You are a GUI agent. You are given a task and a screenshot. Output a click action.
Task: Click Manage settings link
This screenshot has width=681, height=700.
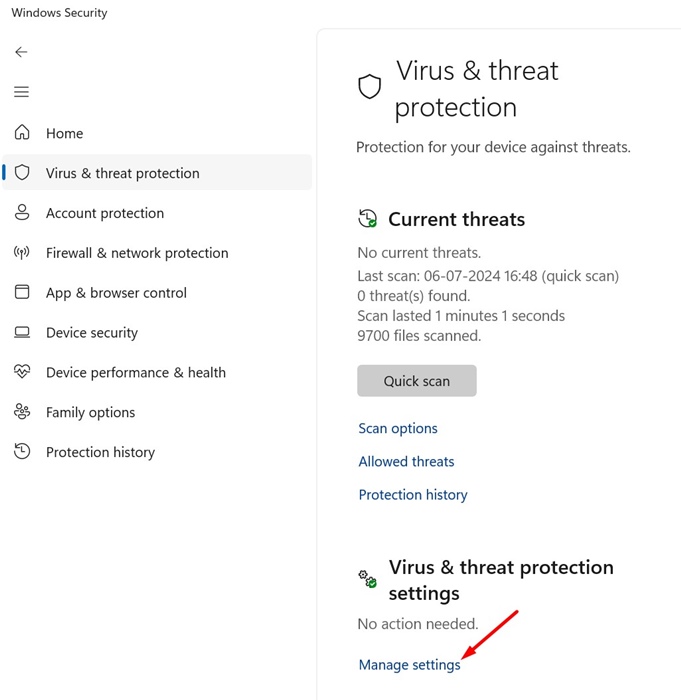click(409, 664)
